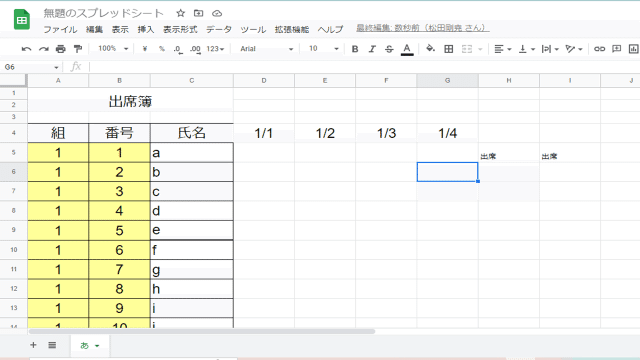Open the Arial font dropdown
The width and height of the screenshot is (640, 360).
tap(266, 49)
